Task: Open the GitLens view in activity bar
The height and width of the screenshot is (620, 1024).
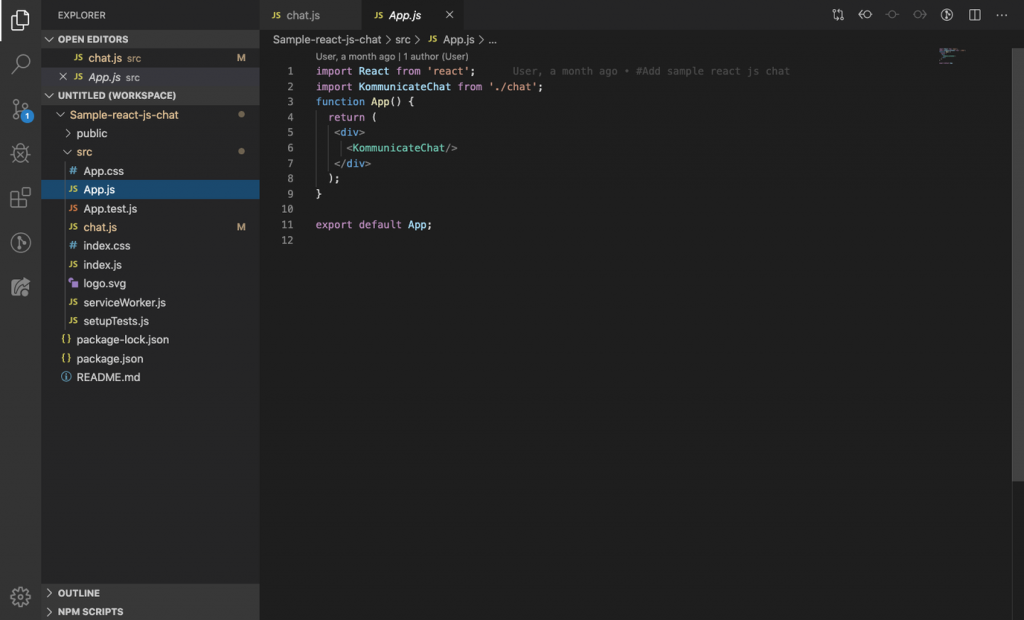Action: (x=20, y=242)
